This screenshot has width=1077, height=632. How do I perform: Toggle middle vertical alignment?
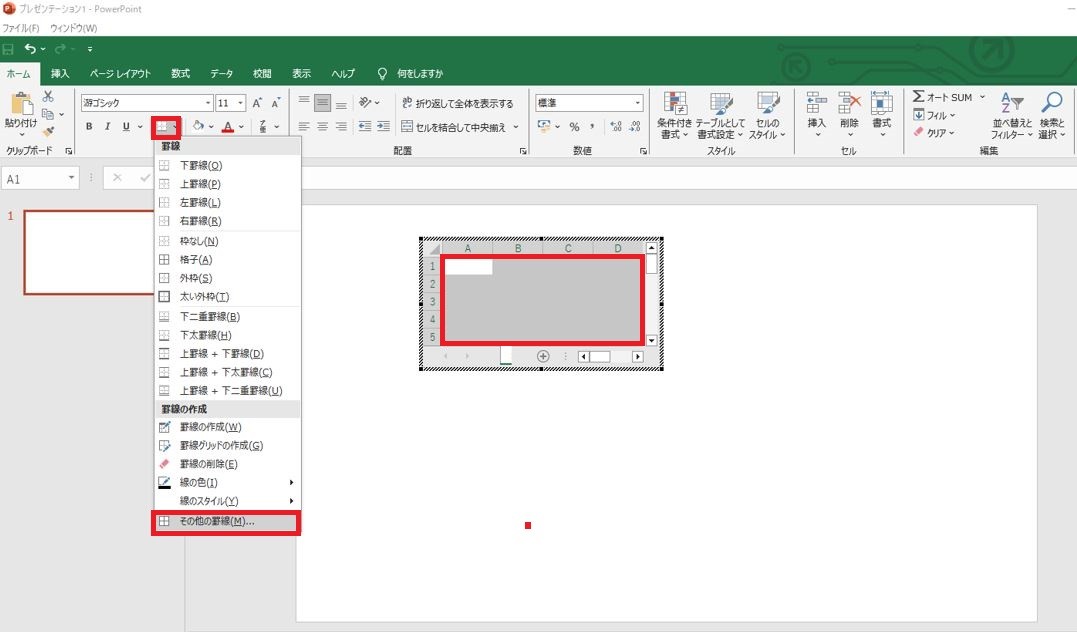coord(322,103)
